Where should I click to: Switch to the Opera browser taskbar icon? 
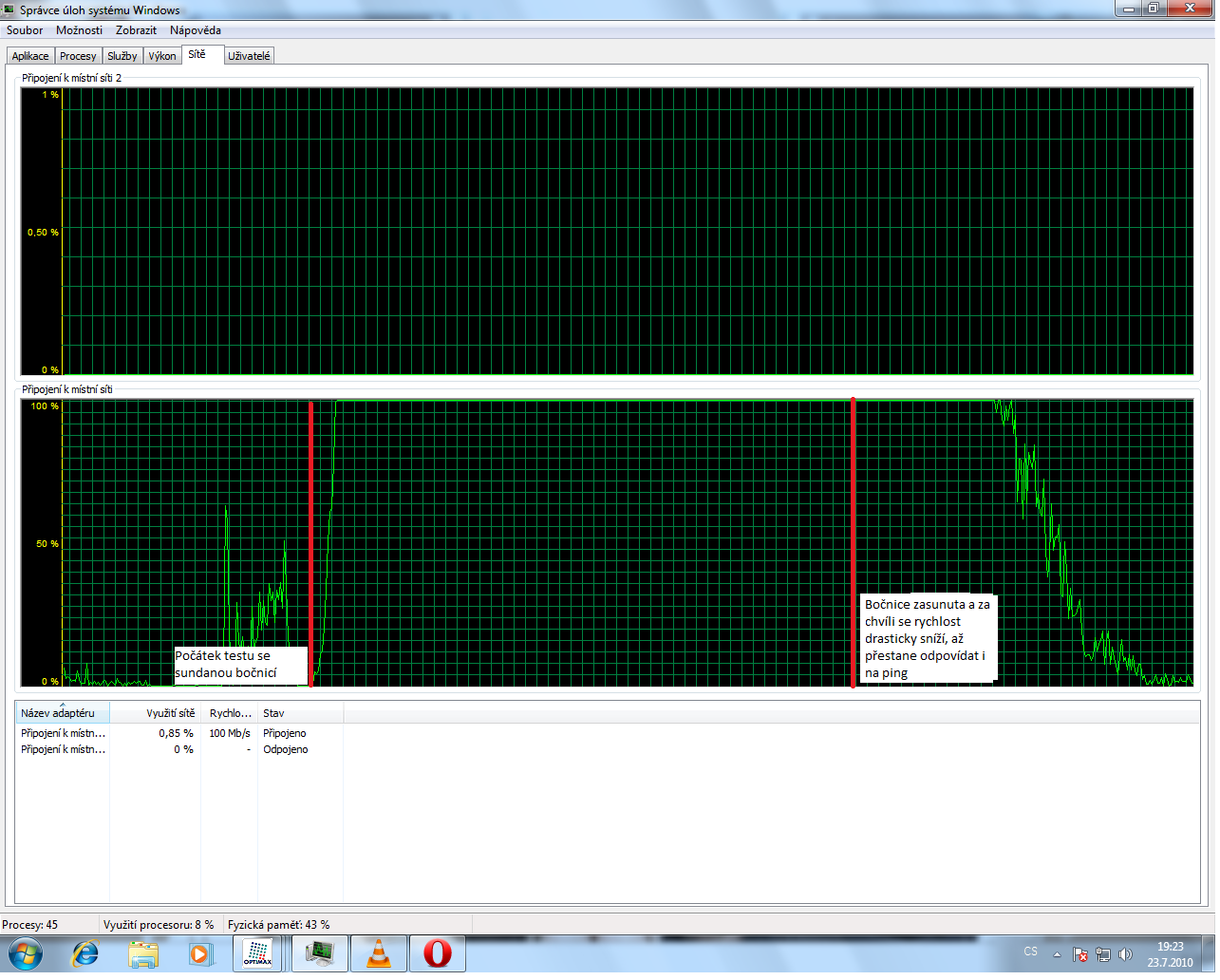coord(438,953)
